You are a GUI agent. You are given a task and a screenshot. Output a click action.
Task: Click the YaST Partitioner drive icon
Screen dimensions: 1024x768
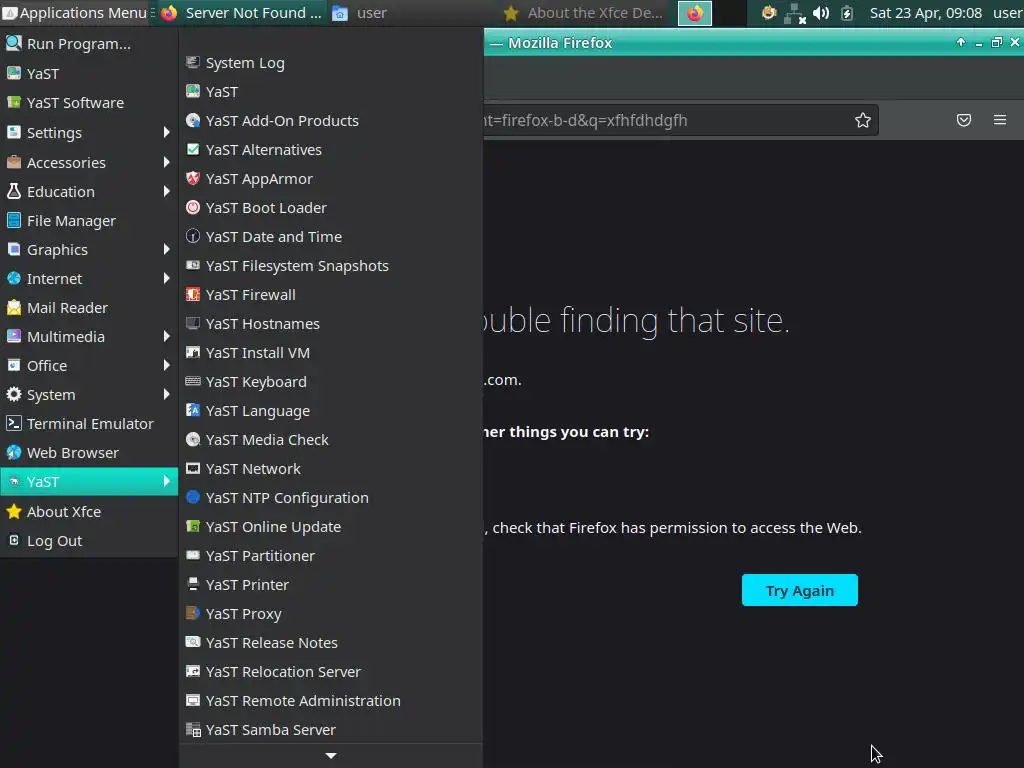point(193,555)
